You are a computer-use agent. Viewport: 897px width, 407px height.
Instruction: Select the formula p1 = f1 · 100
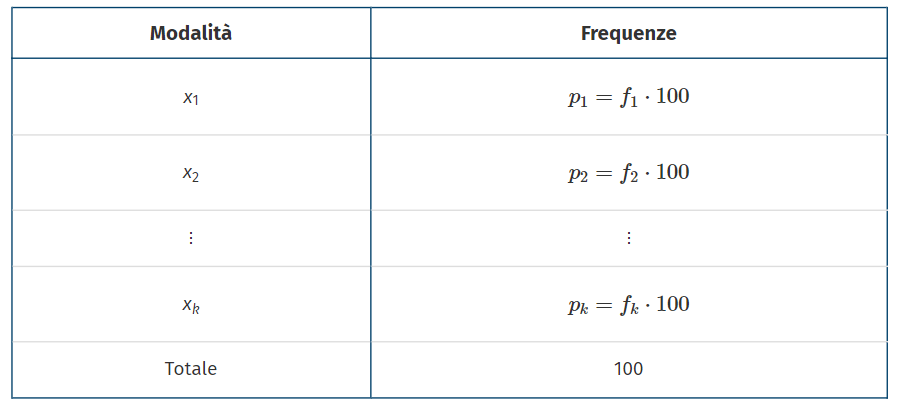628,98
